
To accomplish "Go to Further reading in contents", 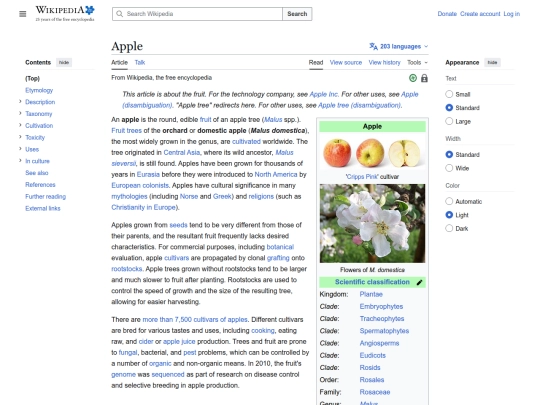I will (45, 196).
